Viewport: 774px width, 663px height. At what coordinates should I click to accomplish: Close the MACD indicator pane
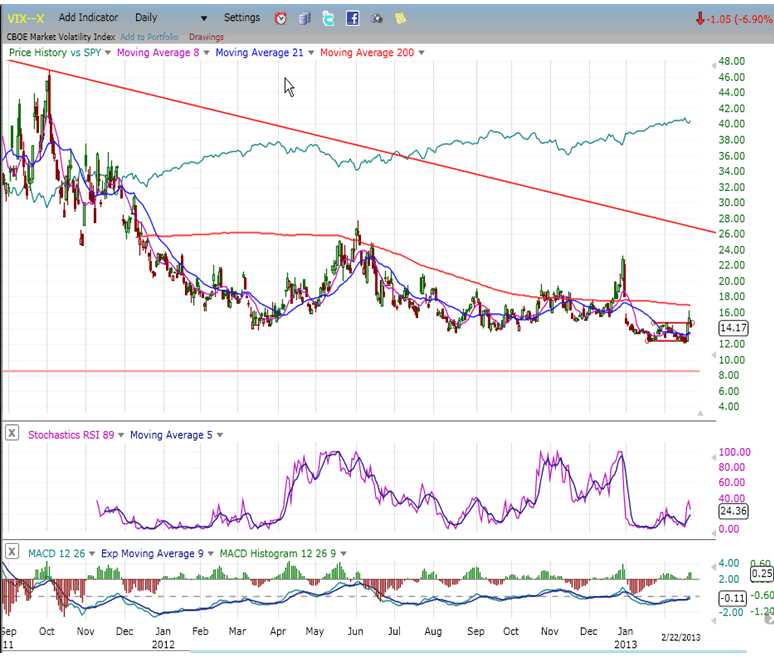click(11, 551)
